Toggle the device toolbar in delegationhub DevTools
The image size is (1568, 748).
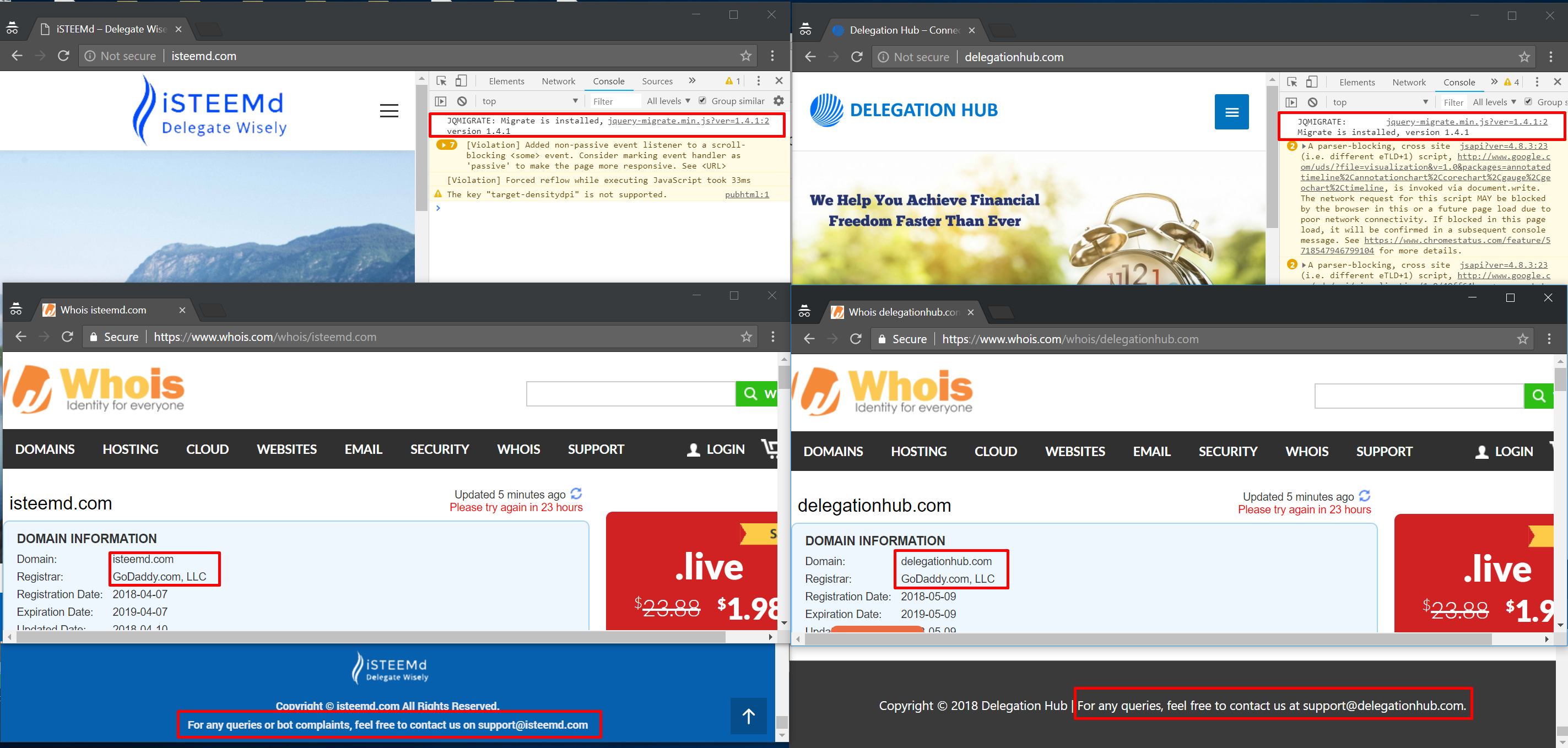point(1312,82)
